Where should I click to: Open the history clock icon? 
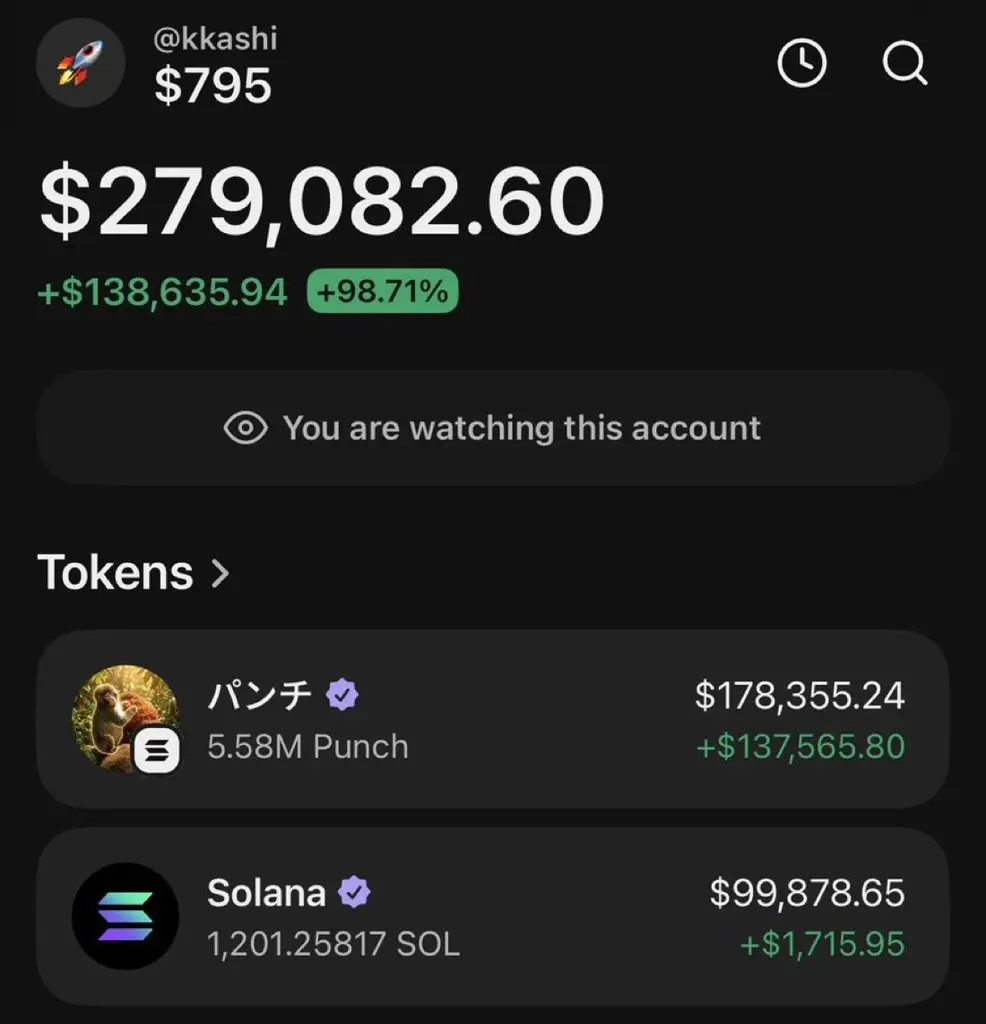[x=802, y=63]
